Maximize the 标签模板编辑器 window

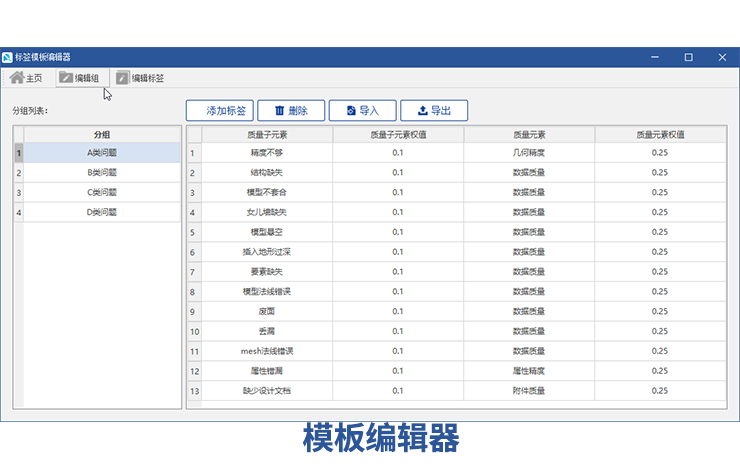688,57
